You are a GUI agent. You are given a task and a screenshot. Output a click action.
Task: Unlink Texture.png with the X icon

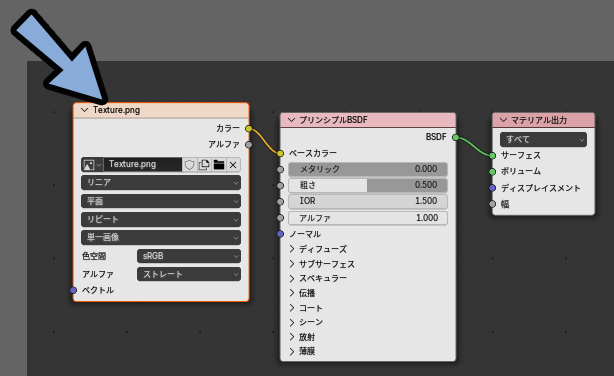pyautogui.click(x=233, y=164)
